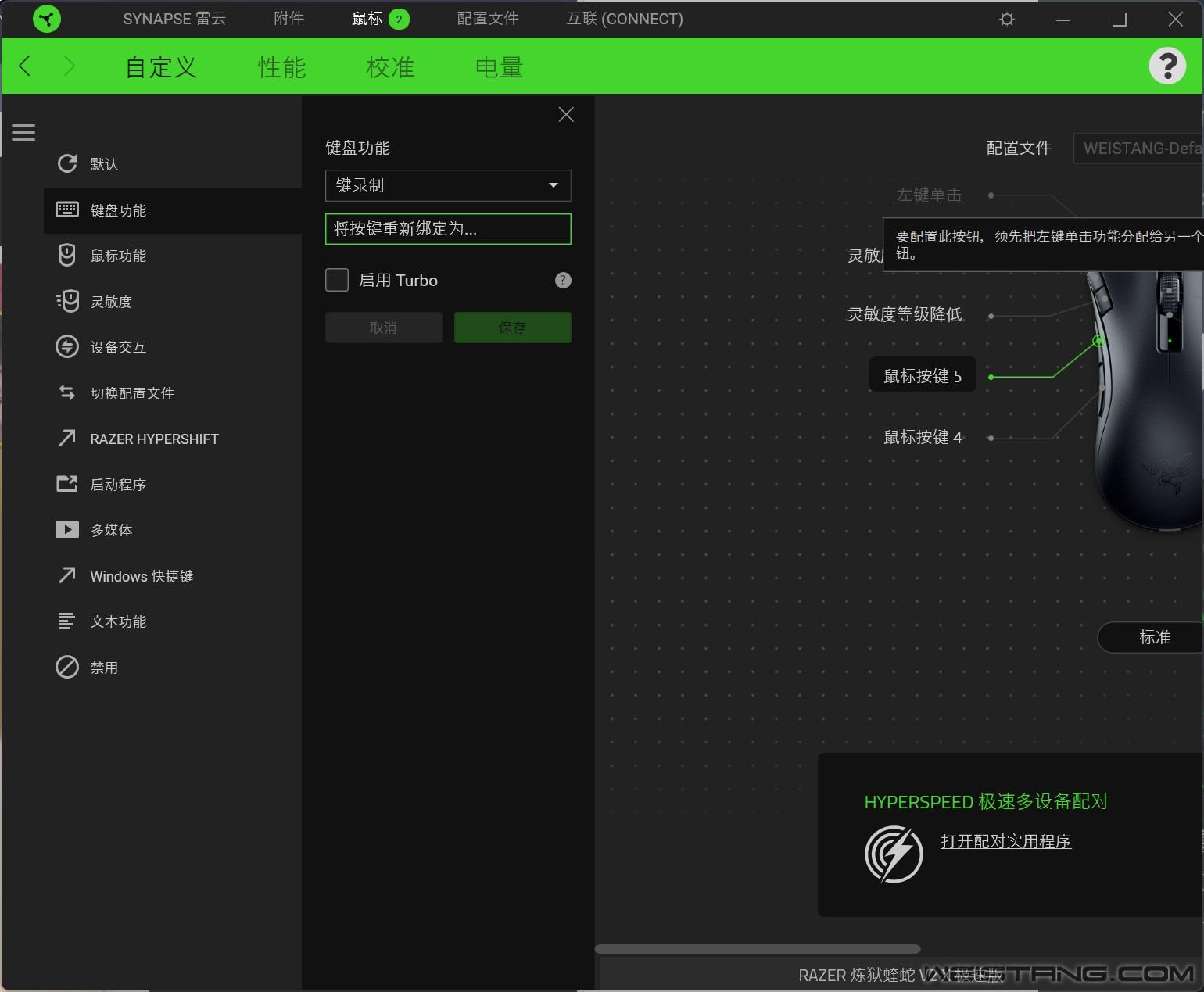The height and width of the screenshot is (992, 1204).
Task: Click the 取消 button
Action: (x=384, y=328)
